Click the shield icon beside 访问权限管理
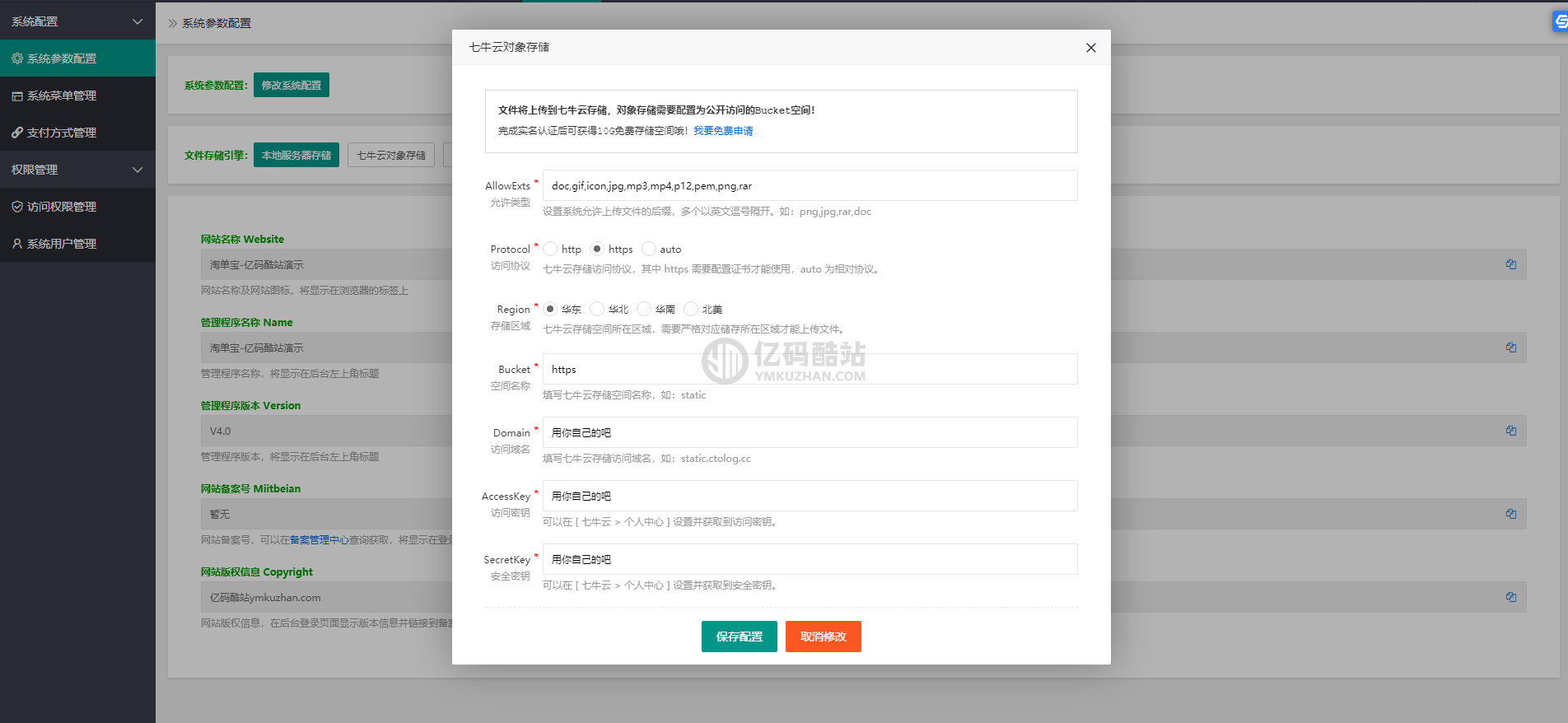Image resolution: width=1568 pixels, height=723 pixels. (x=17, y=207)
